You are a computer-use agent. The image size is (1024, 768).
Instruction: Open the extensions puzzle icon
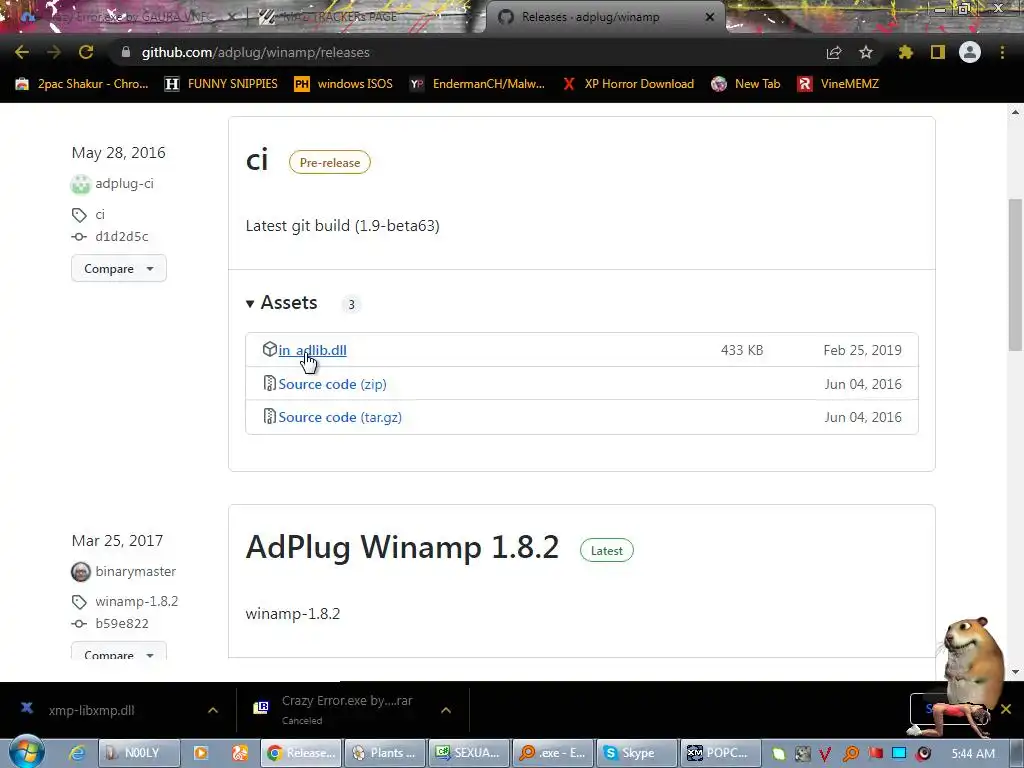(905, 52)
